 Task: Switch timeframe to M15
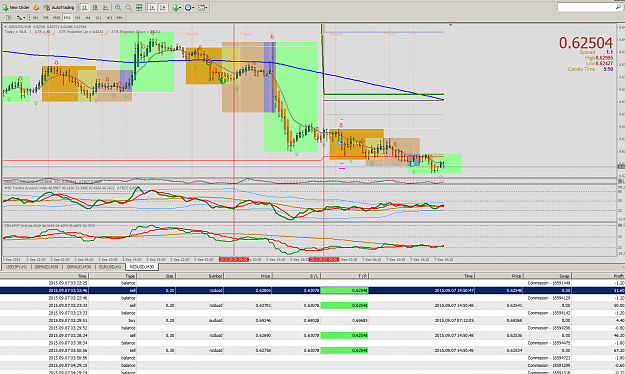click(x=57, y=18)
